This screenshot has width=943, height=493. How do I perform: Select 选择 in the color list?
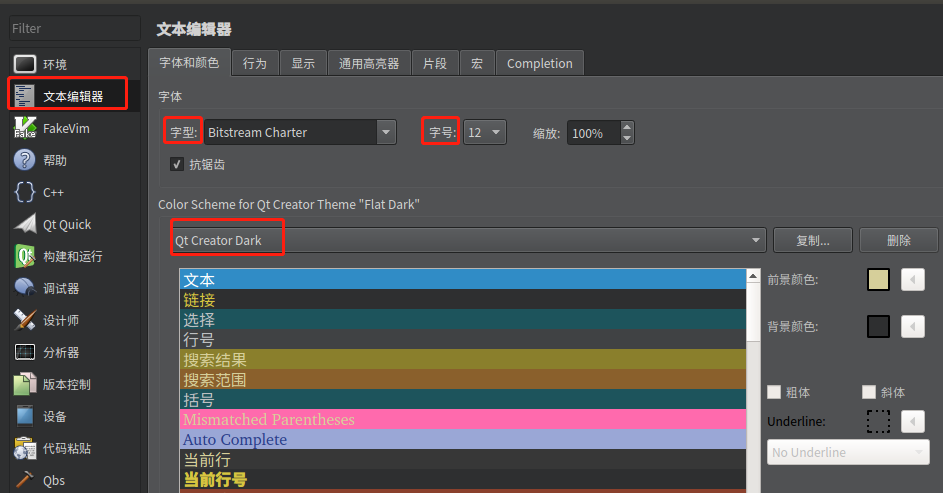462,319
